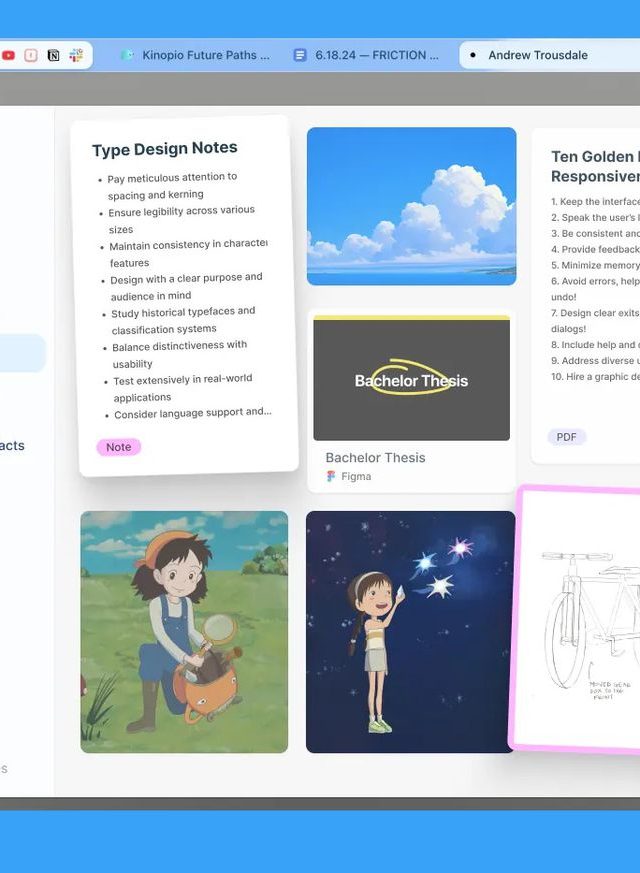Image resolution: width=640 pixels, height=873 pixels.
Task: Click the YouTube pinned tab icon
Action: (9, 55)
